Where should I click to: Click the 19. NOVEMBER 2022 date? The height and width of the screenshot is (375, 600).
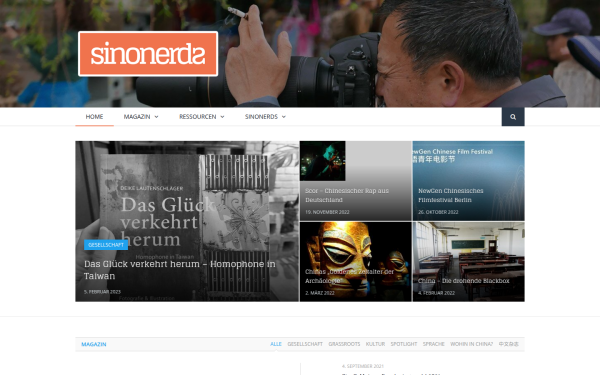[x=327, y=212]
